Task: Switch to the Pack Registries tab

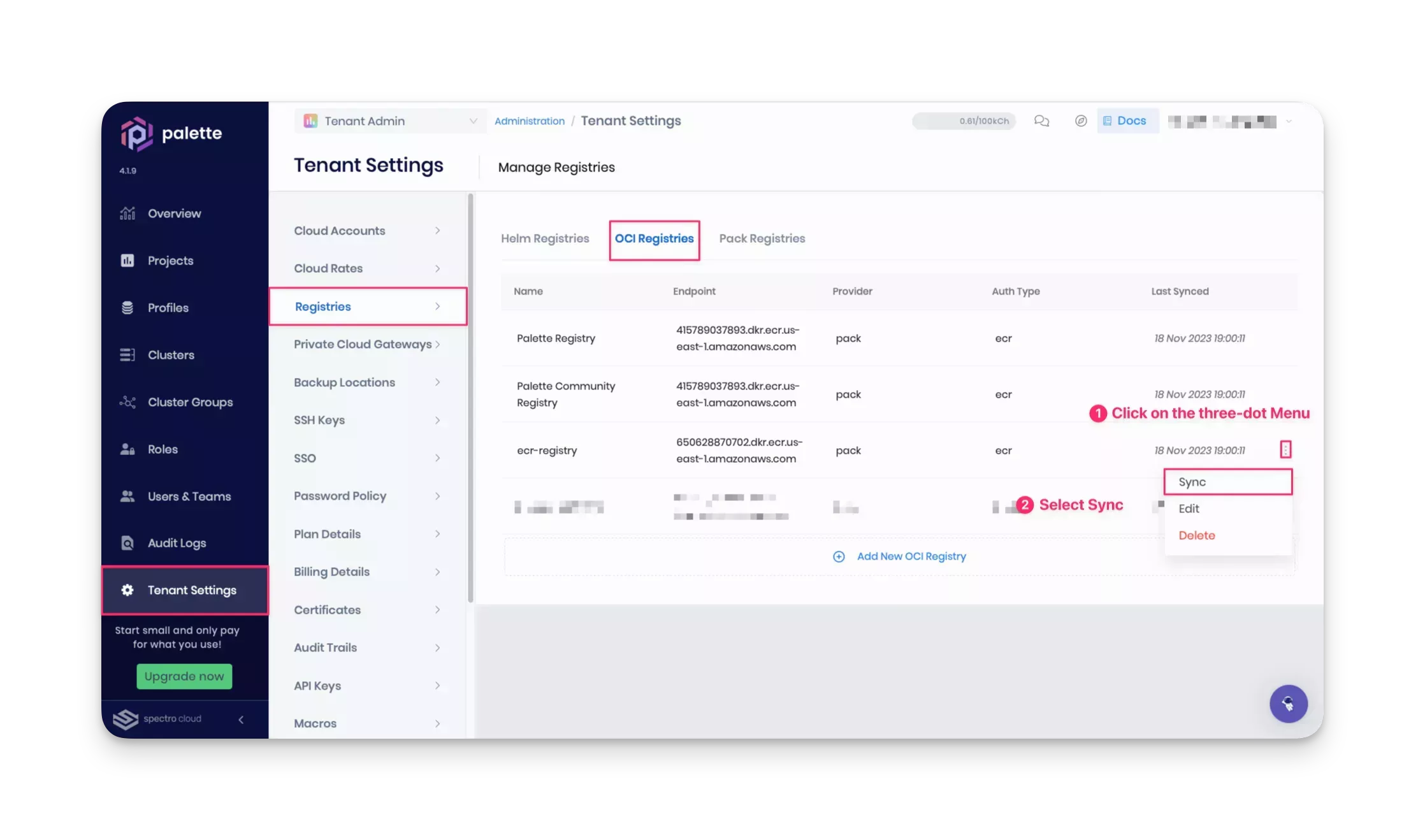Action: click(763, 238)
